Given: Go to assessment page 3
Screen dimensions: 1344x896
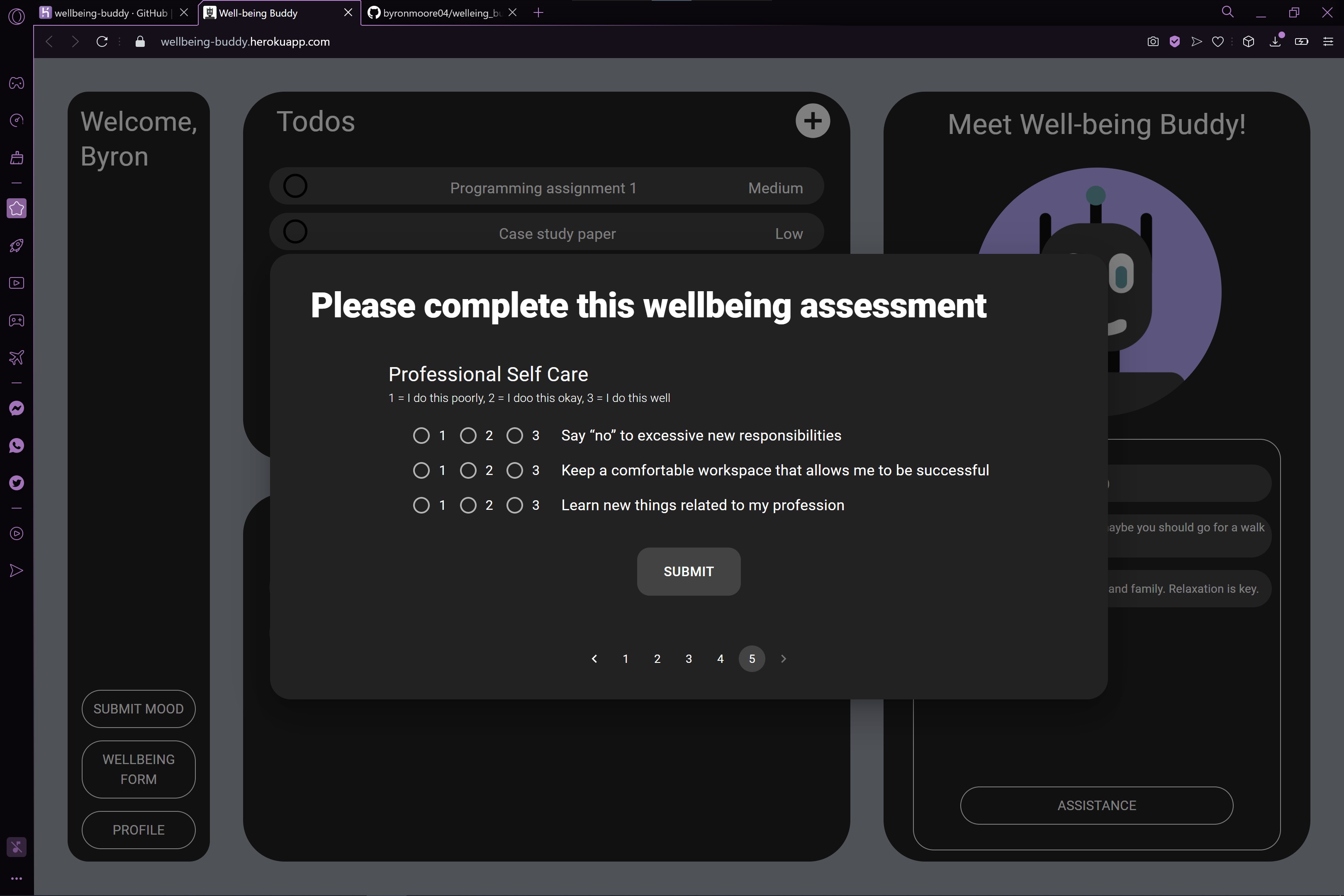Looking at the screenshot, I should coord(689,659).
